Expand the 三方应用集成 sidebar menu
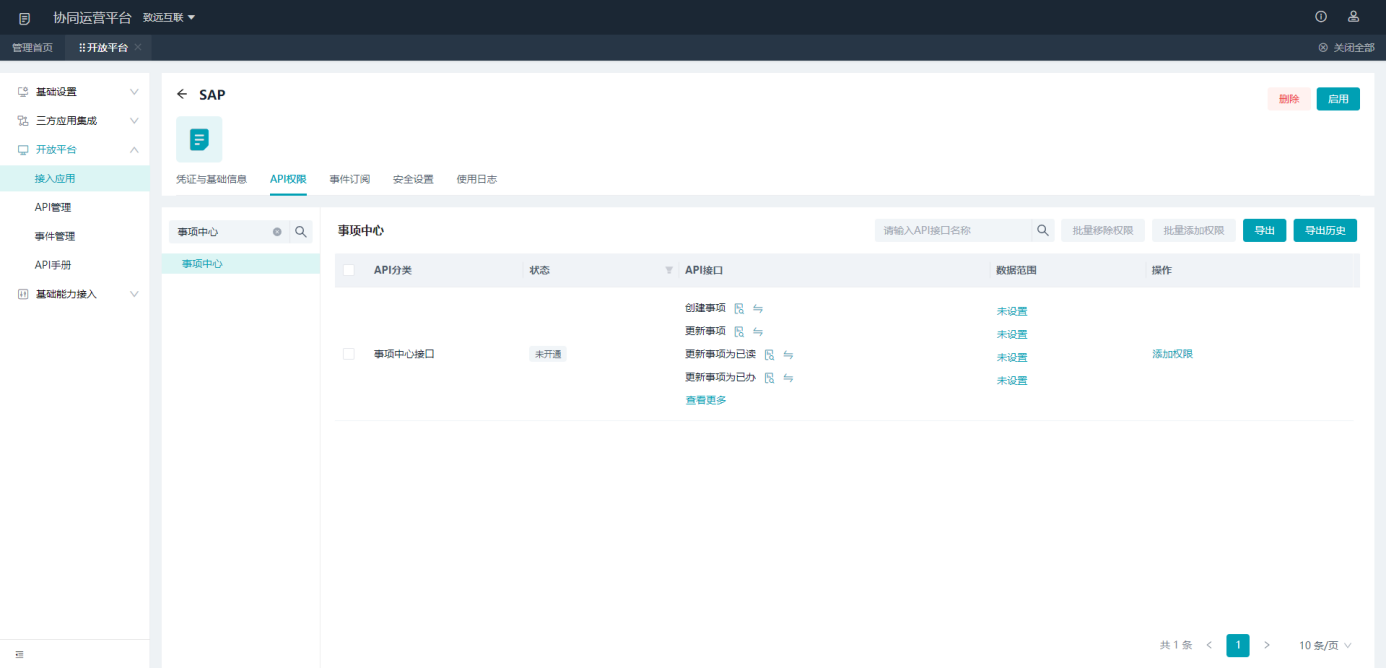The height and width of the screenshot is (668, 1386). [x=75, y=121]
